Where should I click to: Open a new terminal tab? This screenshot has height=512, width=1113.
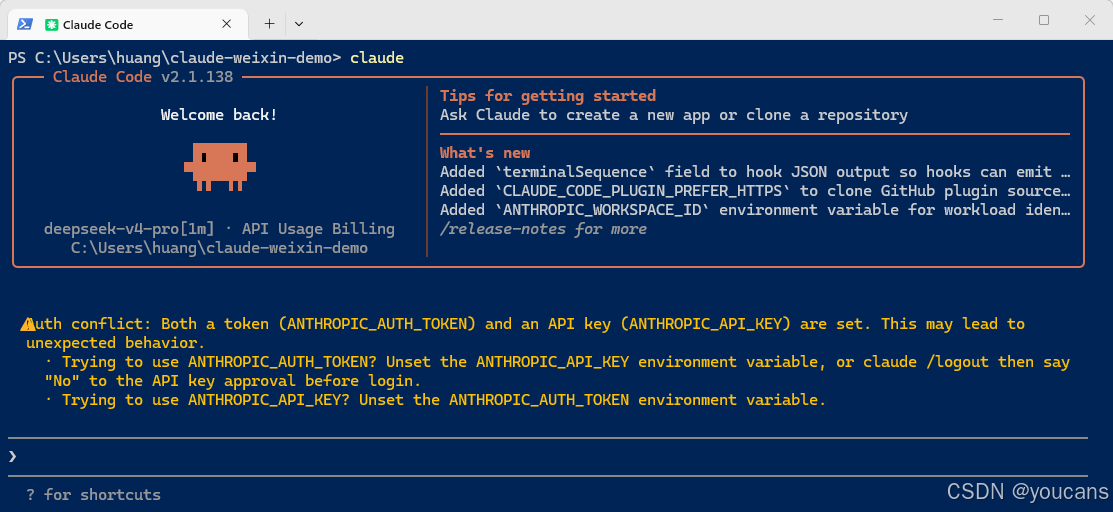pyautogui.click(x=269, y=23)
